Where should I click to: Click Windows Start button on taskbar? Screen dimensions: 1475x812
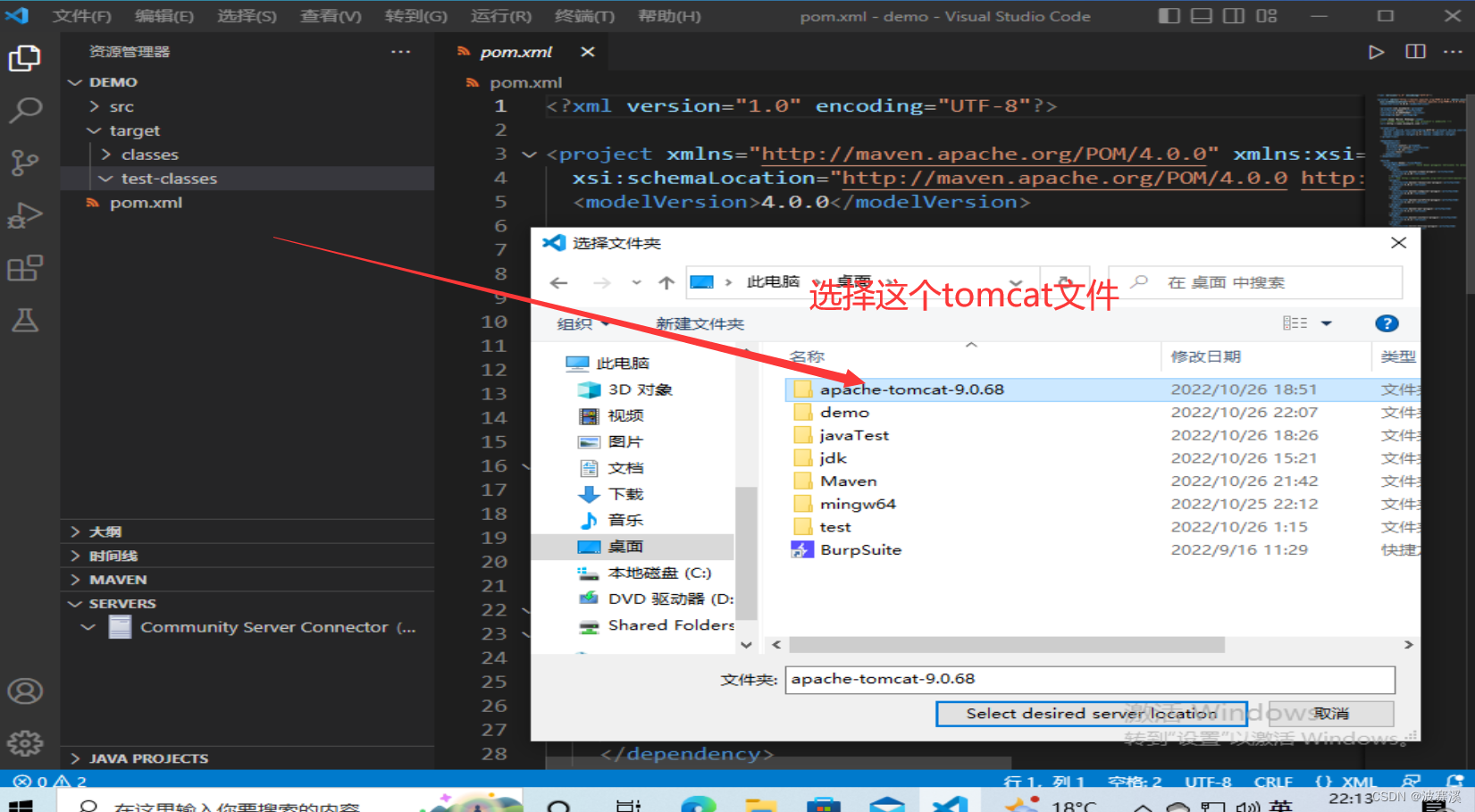tap(20, 806)
